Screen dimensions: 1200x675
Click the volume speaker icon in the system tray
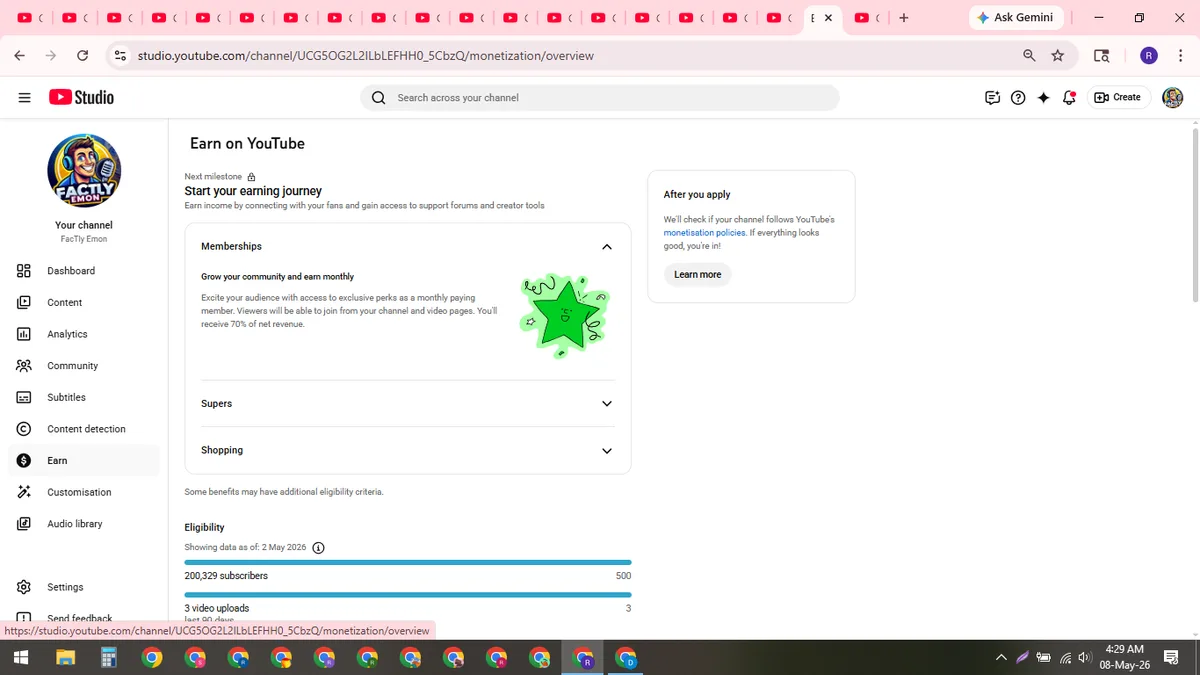pyautogui.click(x=1084, y=657)
